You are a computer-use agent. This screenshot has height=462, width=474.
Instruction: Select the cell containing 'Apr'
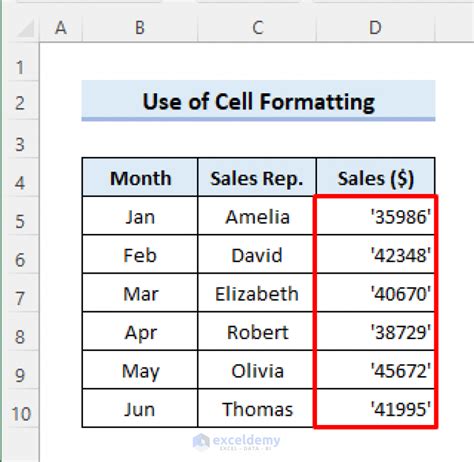coord(140,331)
